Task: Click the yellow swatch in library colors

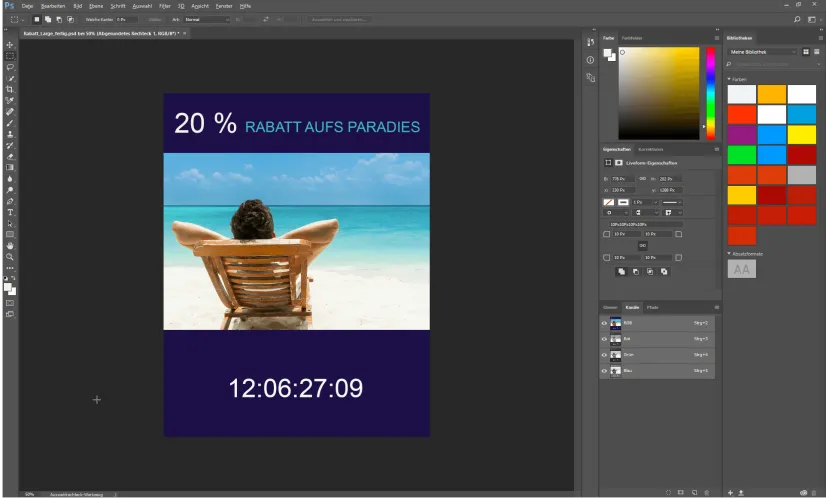Action: pos(802,134)
